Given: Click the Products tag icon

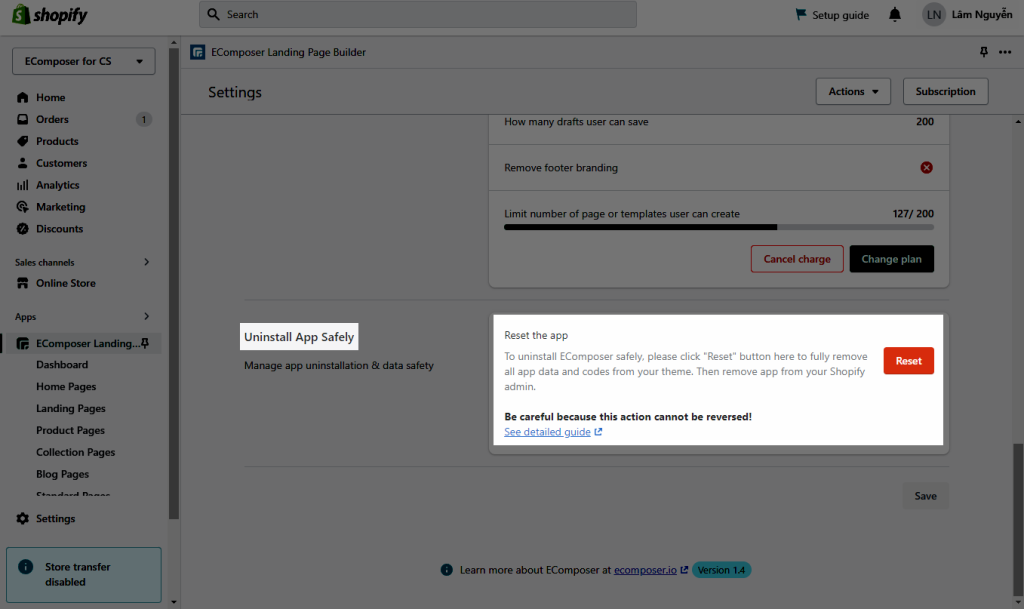Looking at the screenshot, I should coord(23,141).
